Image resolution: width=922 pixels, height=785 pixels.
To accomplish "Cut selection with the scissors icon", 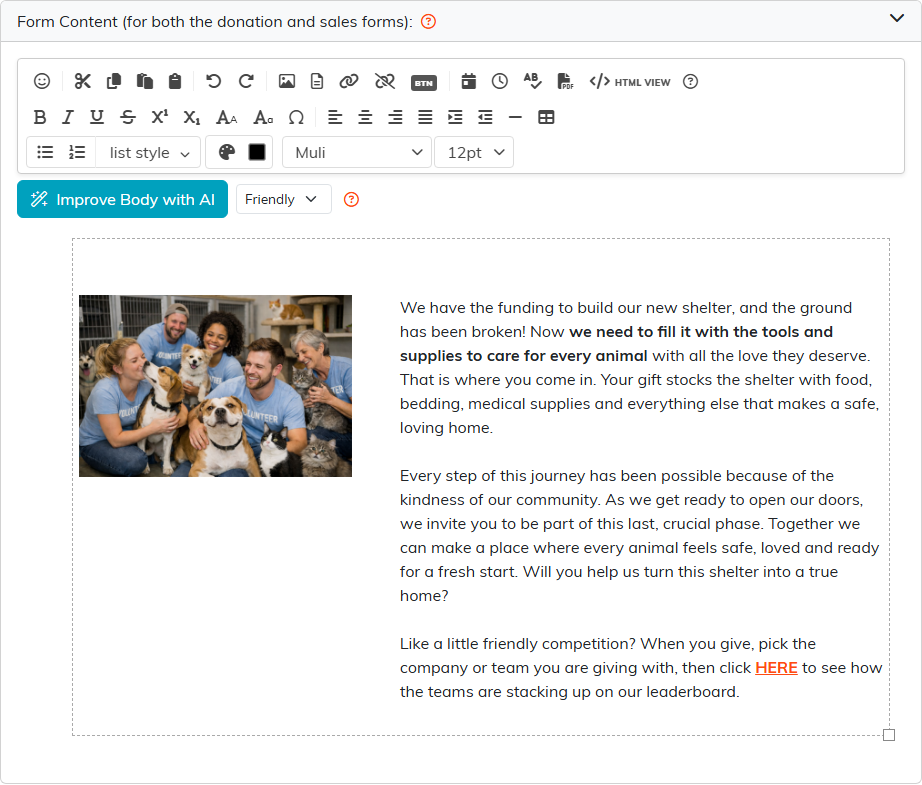I will pos(82,81).
